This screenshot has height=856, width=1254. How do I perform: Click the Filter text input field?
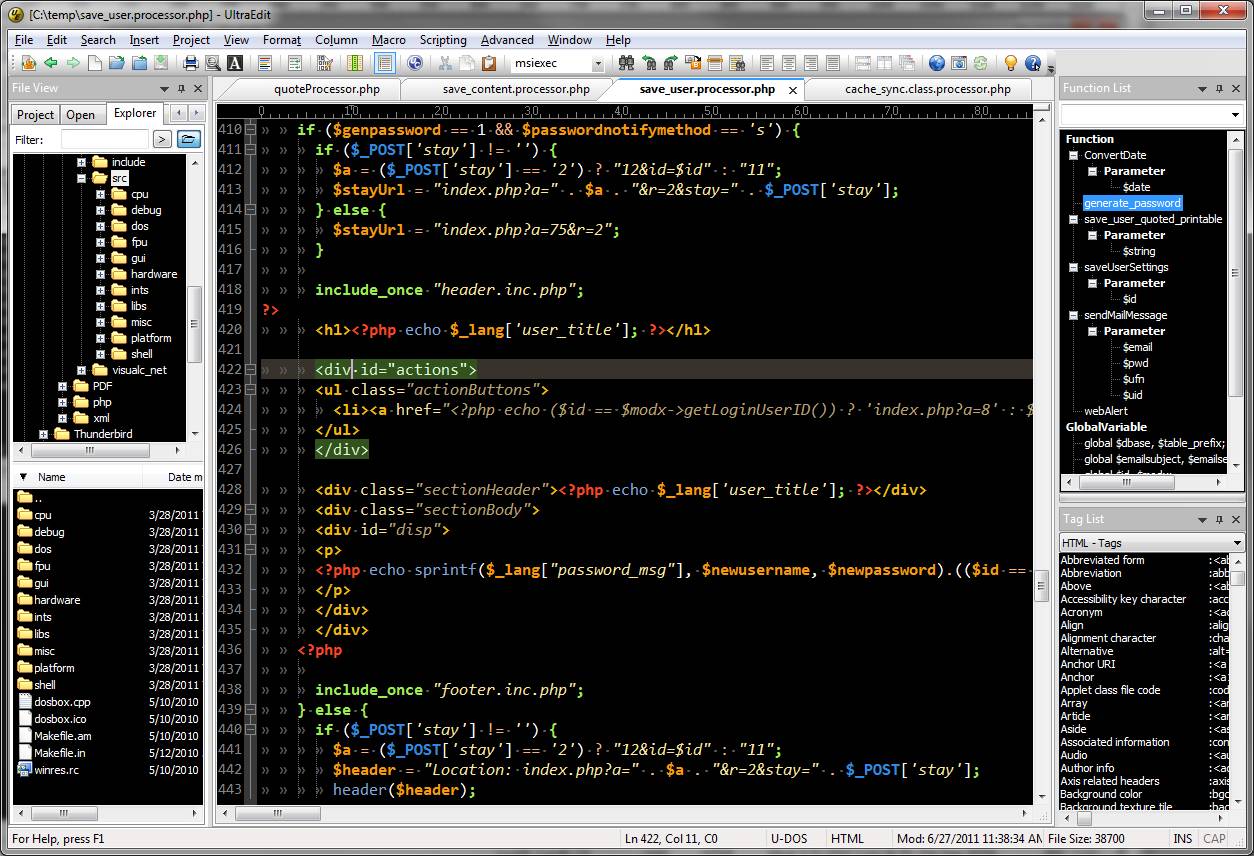pyautogui.click(x=104, y=140)
